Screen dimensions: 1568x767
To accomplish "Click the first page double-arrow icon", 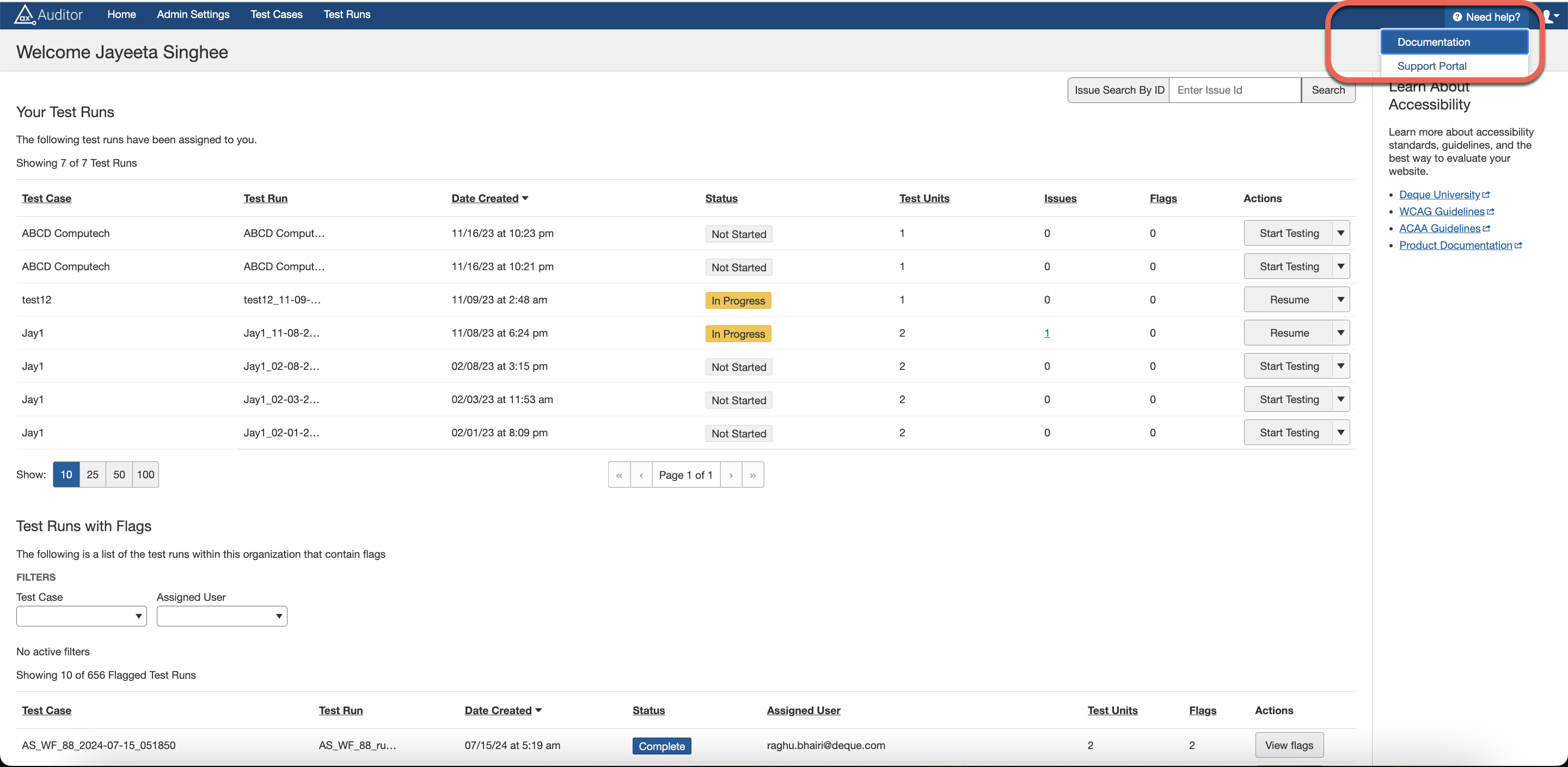I will (619, 474).
